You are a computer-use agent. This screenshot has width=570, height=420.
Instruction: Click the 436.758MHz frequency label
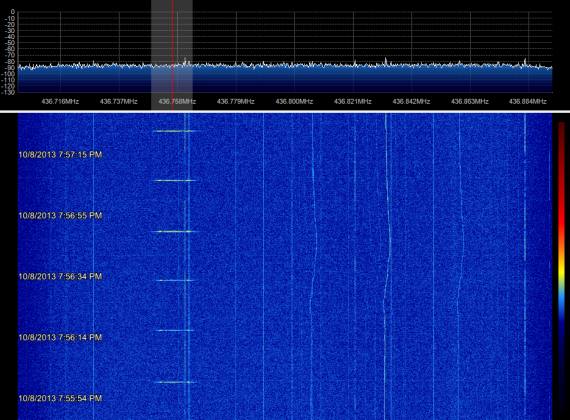(177, 101)
